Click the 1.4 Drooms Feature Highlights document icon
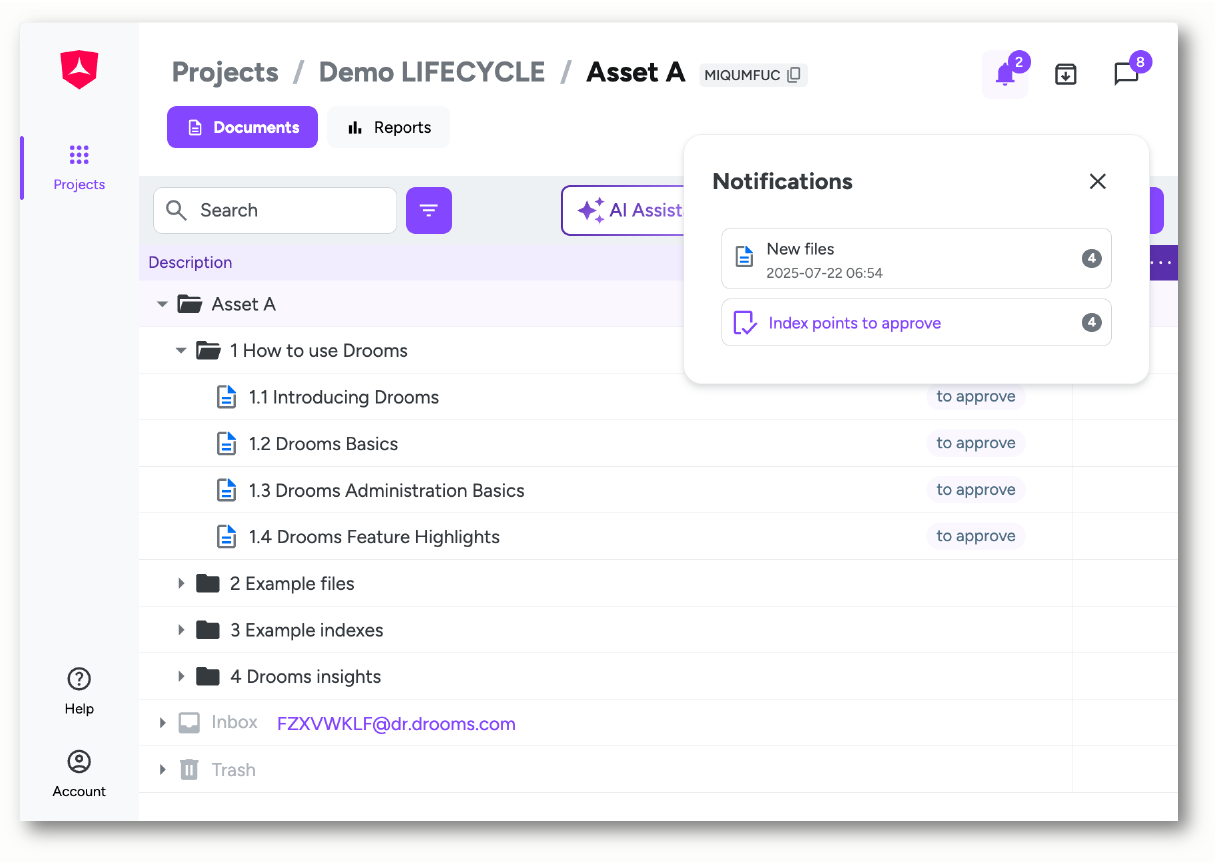Image resolution: width=1215 pixels, height=863 pixels. point(227,537)
